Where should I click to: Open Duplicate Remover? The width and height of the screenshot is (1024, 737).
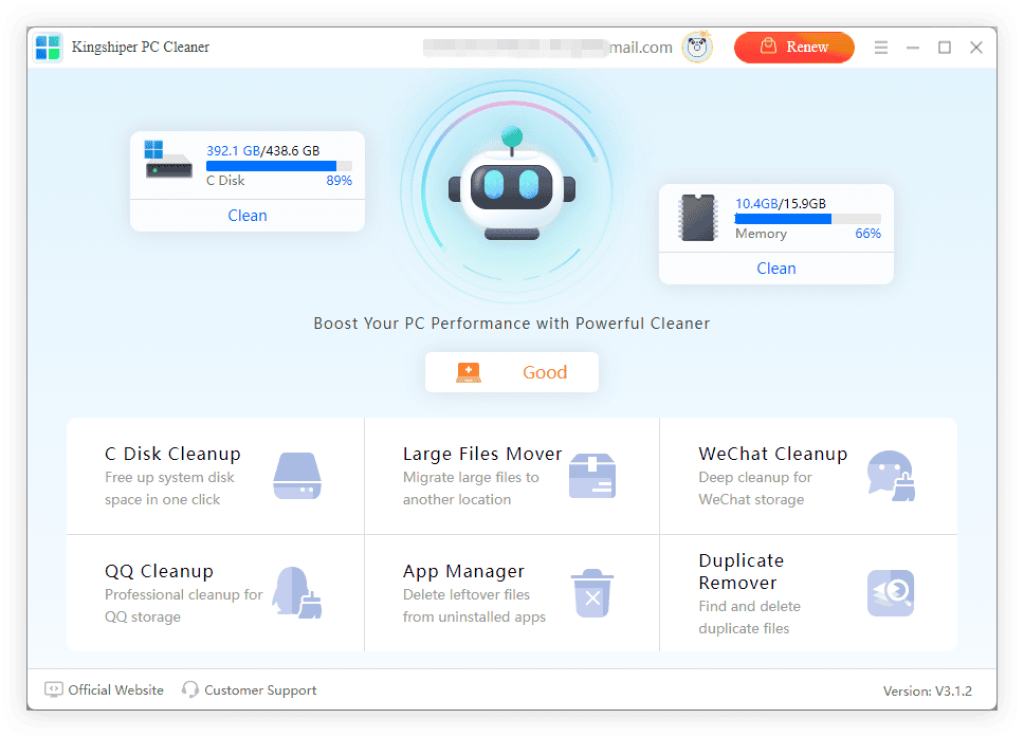click(x=808, y=593)
